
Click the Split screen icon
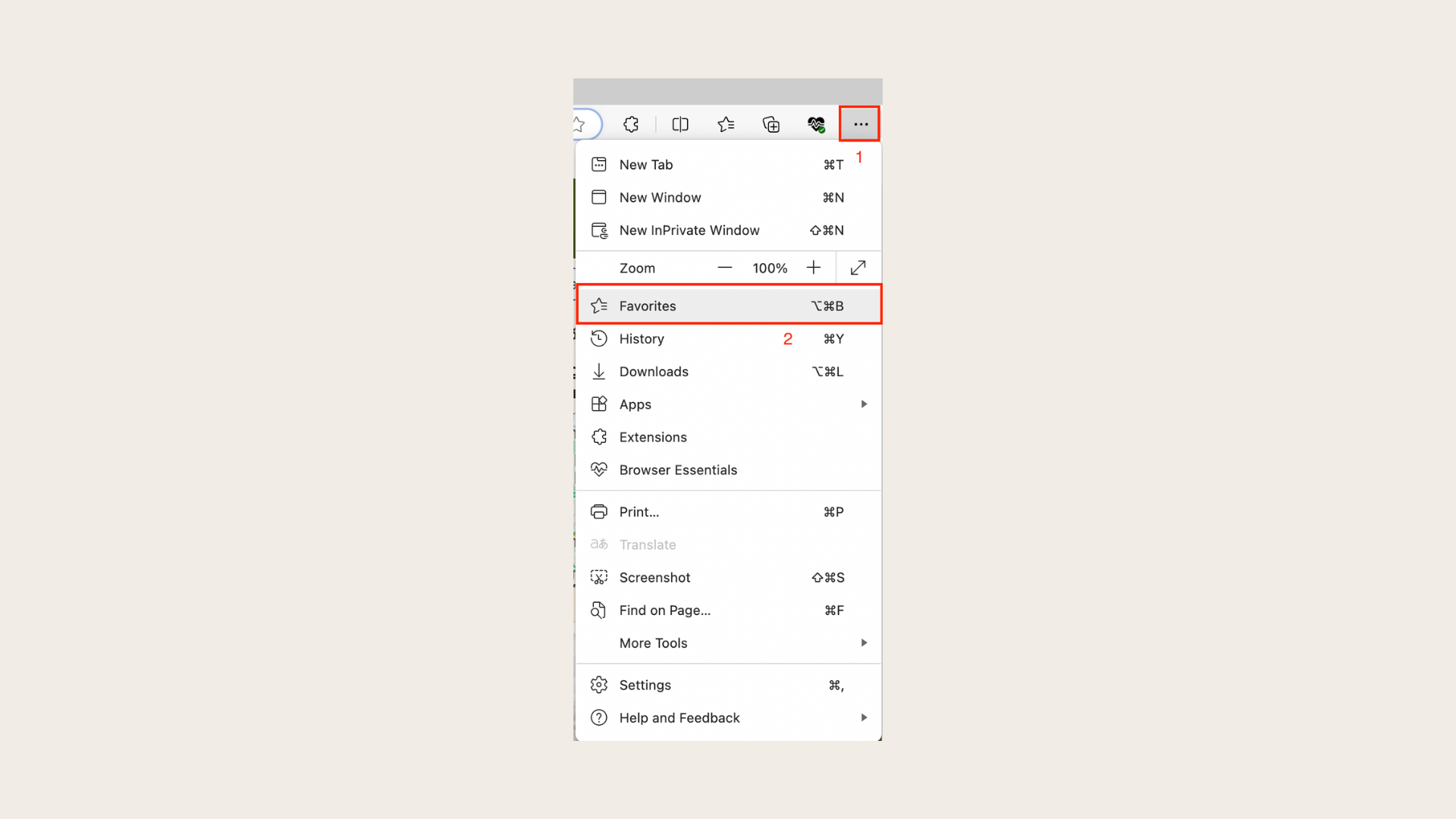click(680, 124)
